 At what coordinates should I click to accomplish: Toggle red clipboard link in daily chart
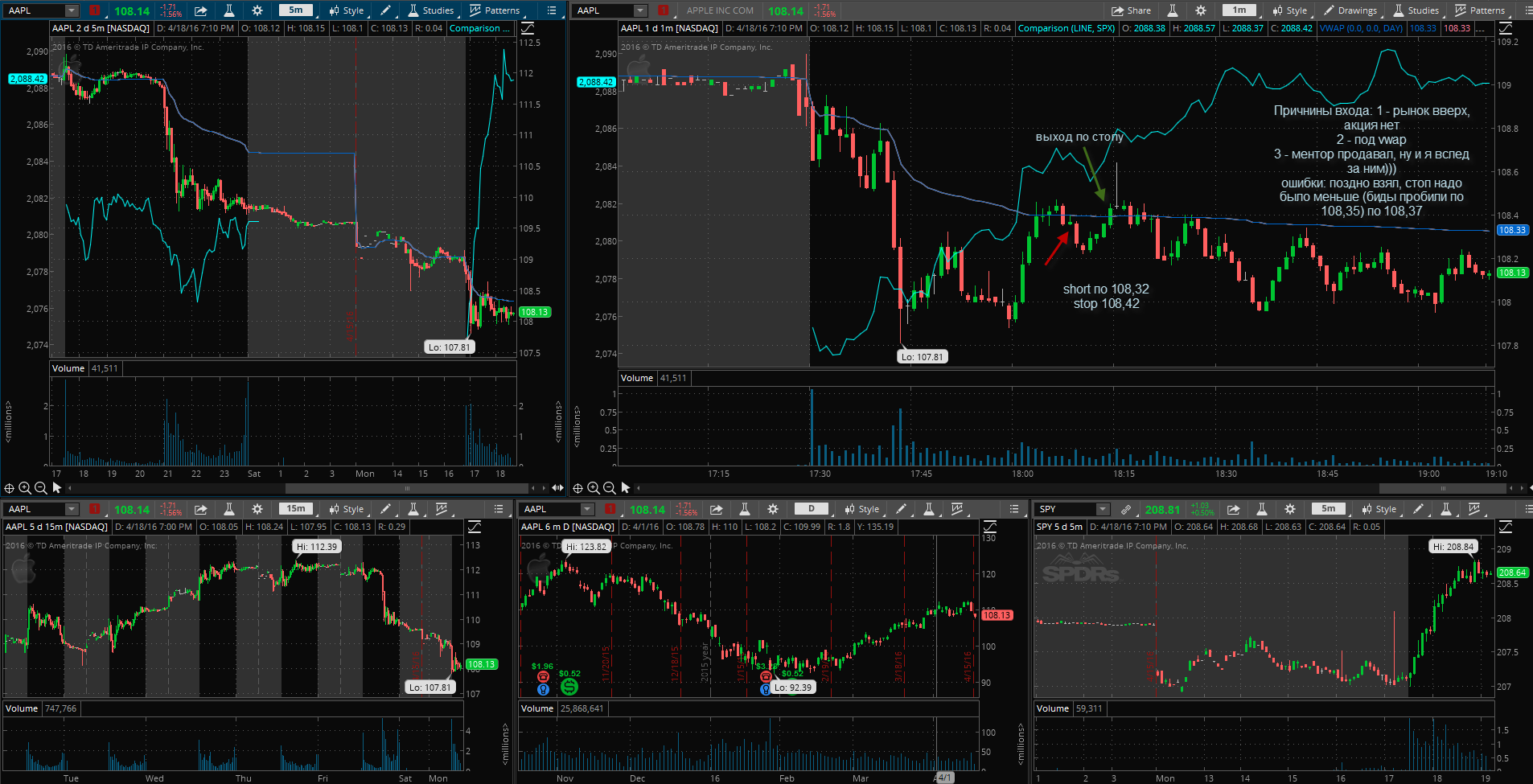coord(610,509)
